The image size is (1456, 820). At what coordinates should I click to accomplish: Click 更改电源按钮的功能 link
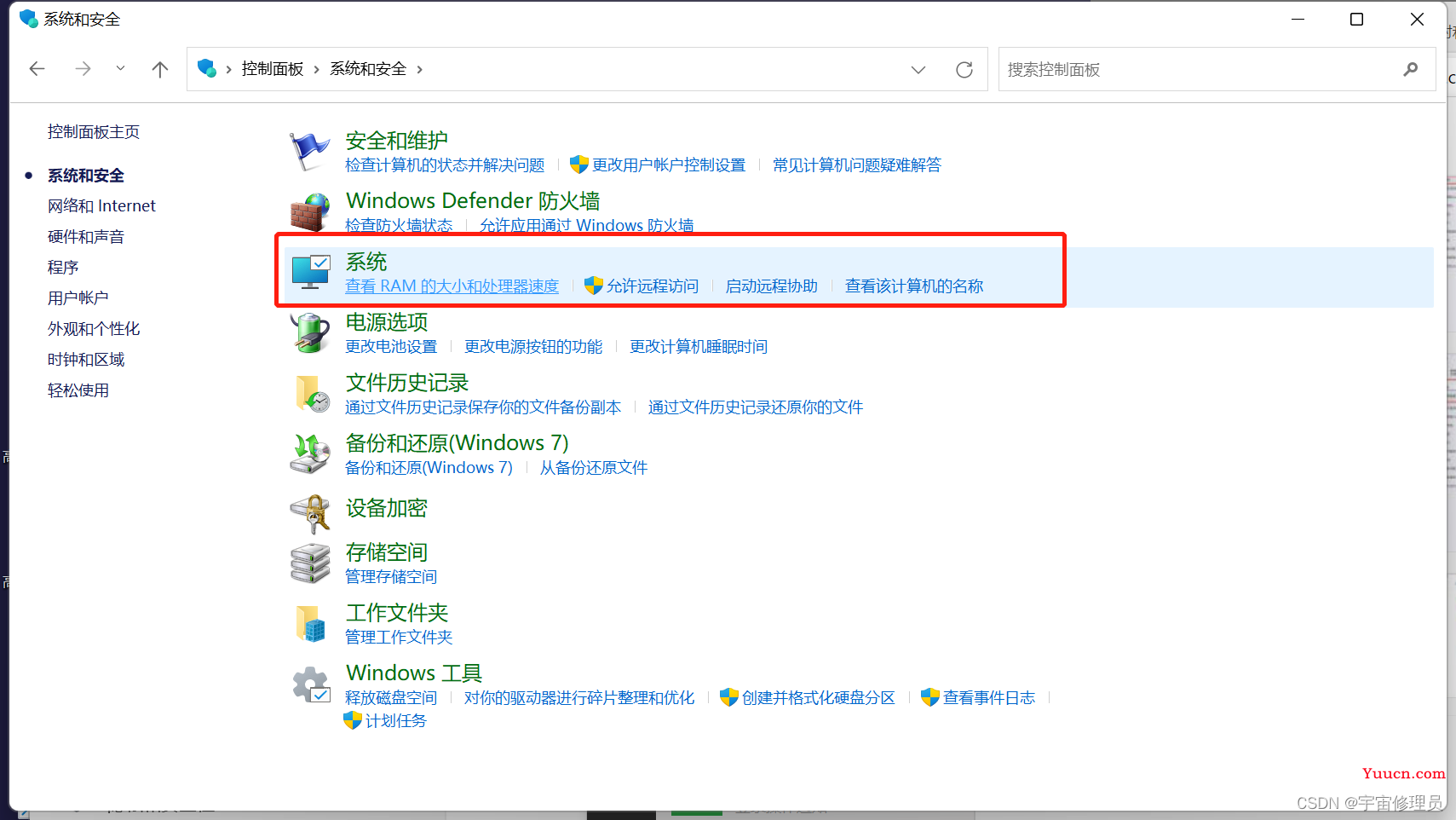(x=533, y=346)
